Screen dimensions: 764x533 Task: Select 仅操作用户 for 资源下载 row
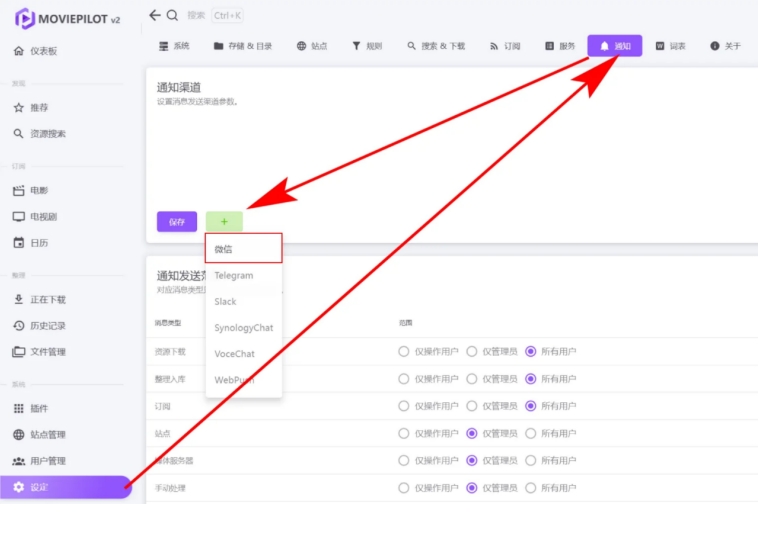[x=403, y=351]
